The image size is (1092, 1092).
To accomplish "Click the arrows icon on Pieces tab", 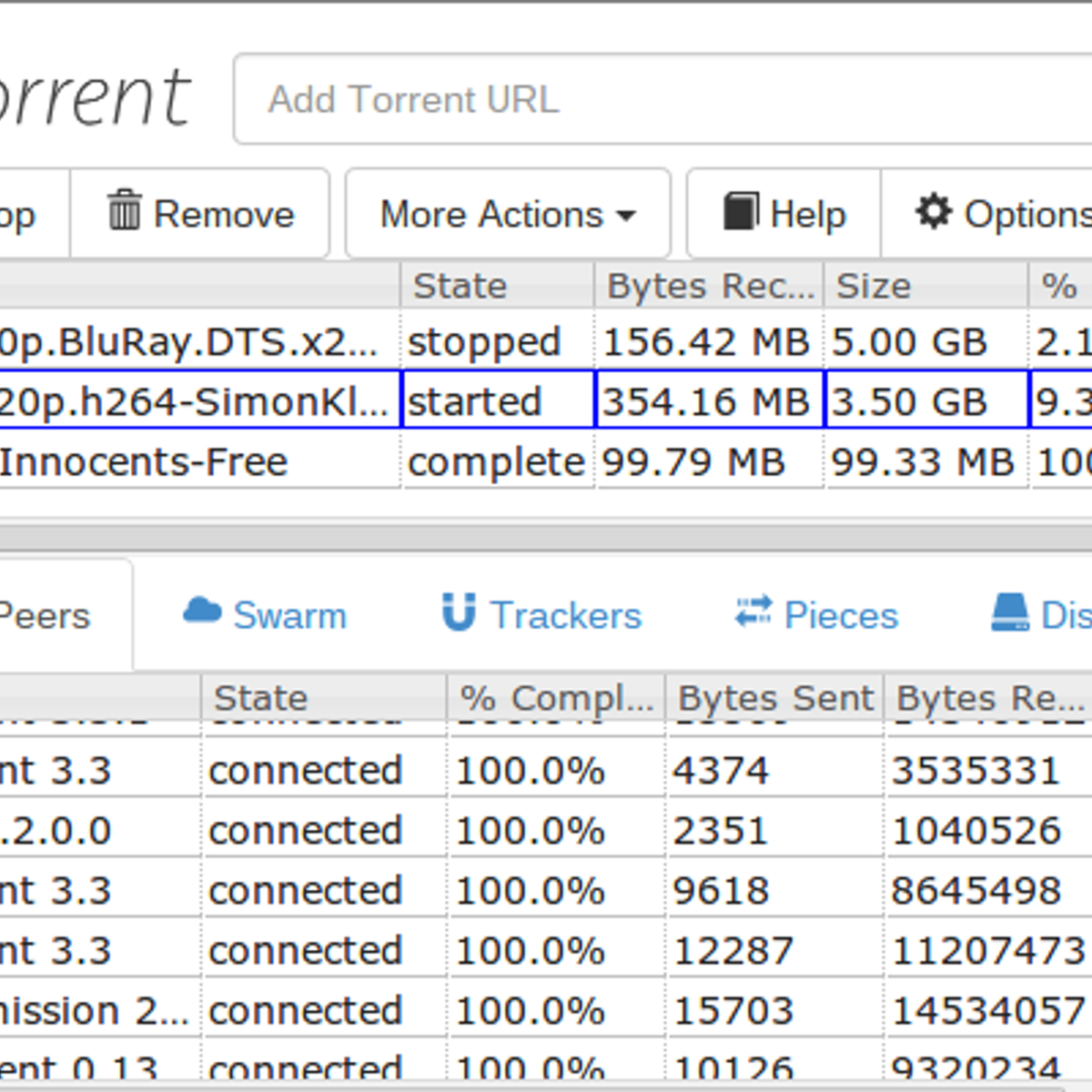I will click(753, 612).
